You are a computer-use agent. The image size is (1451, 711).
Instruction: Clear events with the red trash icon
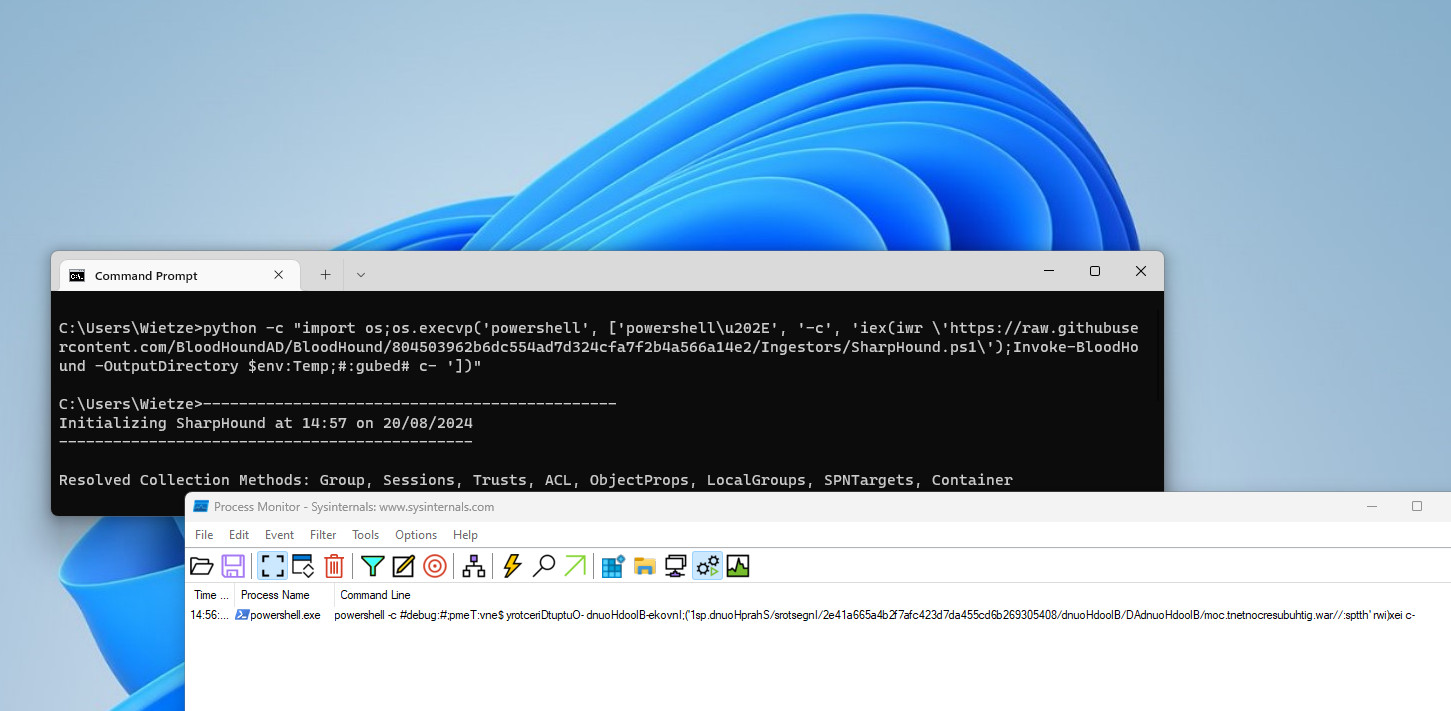(334, 566)
